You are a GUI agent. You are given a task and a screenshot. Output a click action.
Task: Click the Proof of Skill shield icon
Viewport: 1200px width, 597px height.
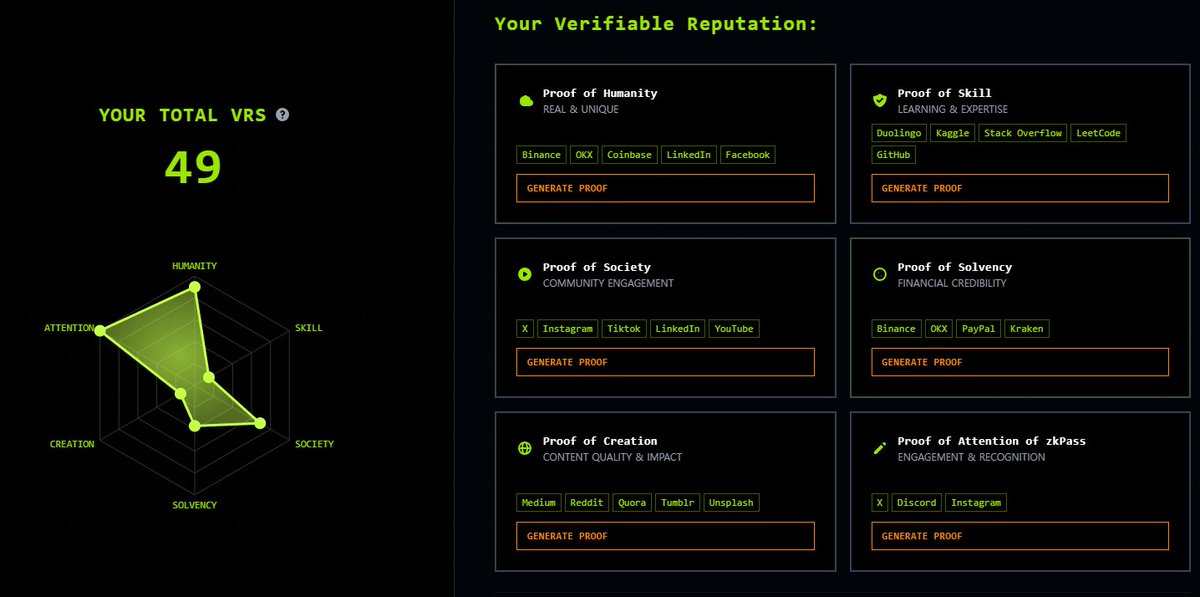pyautogui.click(x=880, y=100)
